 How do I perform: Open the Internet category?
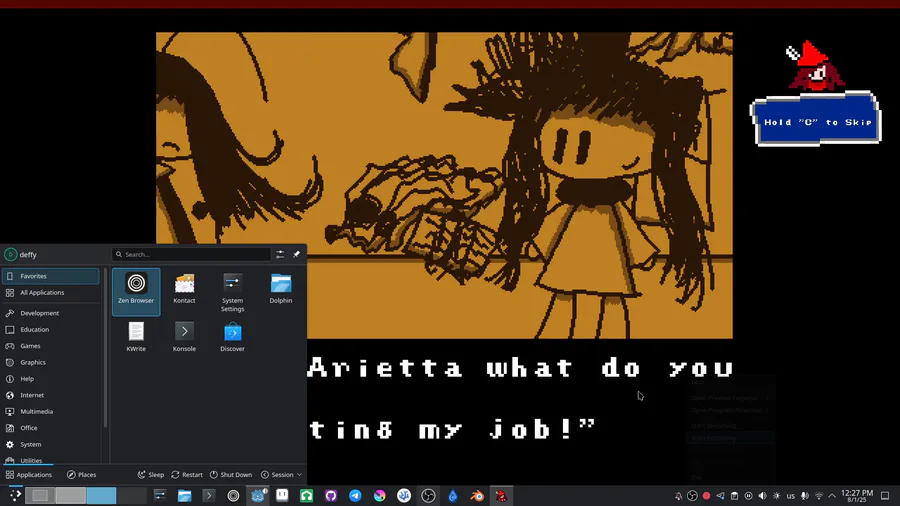51,395
